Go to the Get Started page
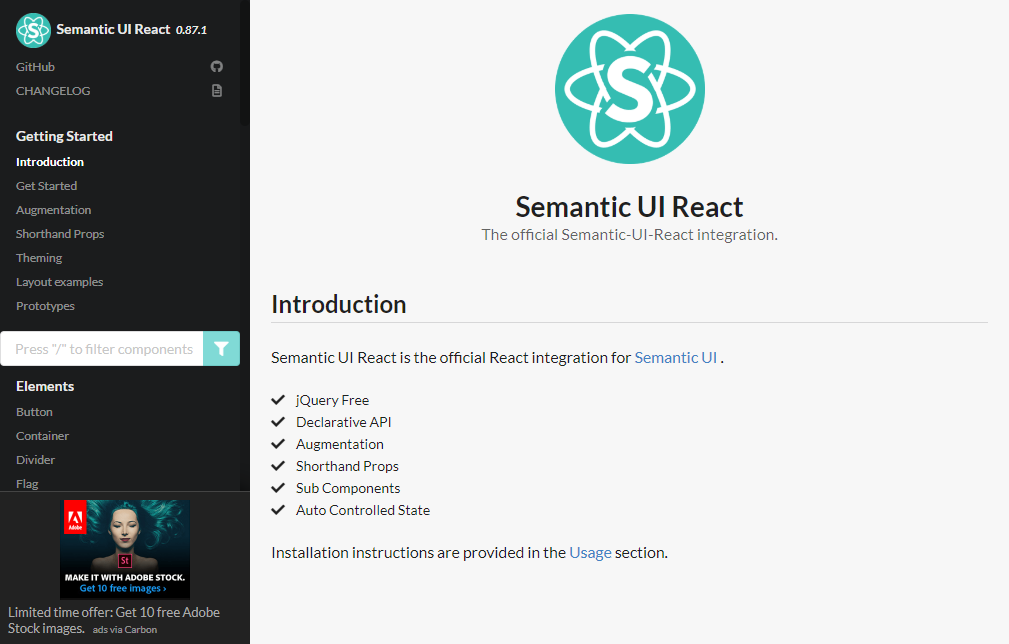The height and width of the screenshot is (644, 1009). pos(46,186)
